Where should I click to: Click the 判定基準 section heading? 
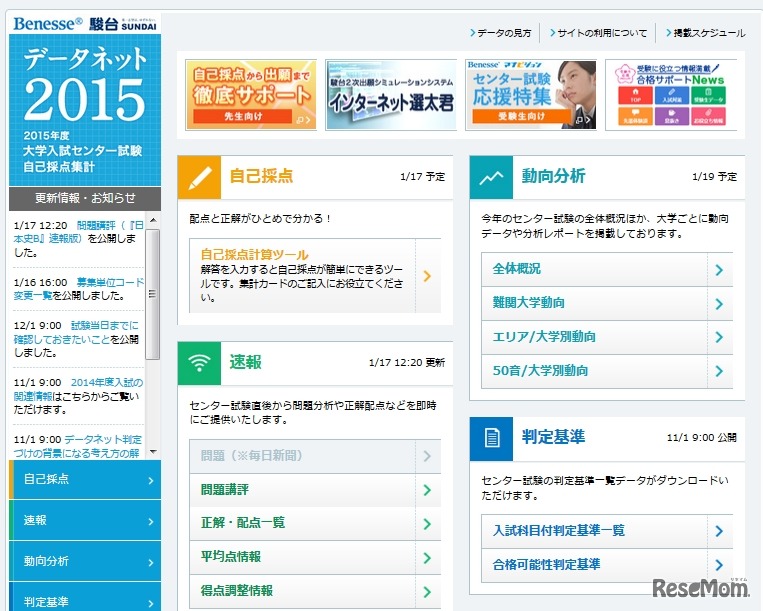click(553, 437)
